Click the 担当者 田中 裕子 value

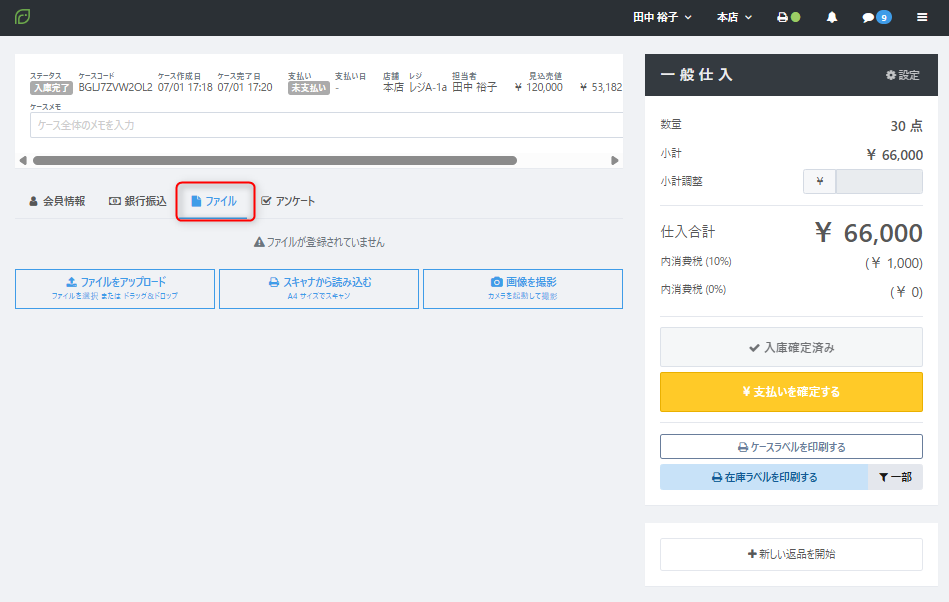[474, 88]
